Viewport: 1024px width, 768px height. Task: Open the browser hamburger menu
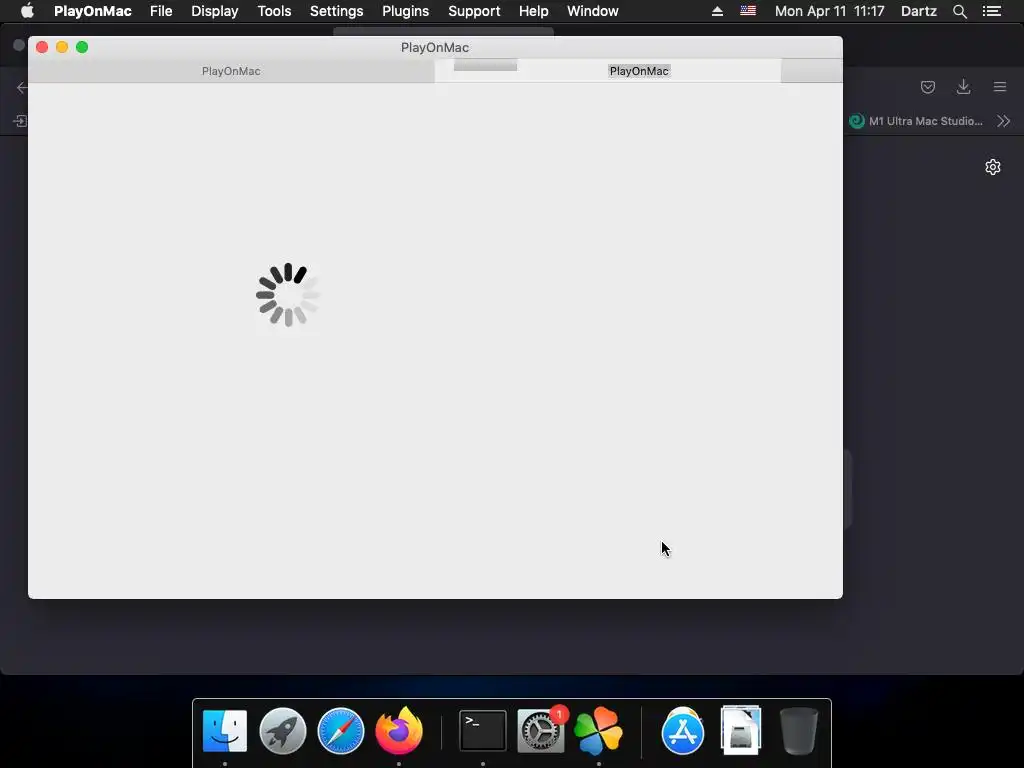(x=1000, y=87)
